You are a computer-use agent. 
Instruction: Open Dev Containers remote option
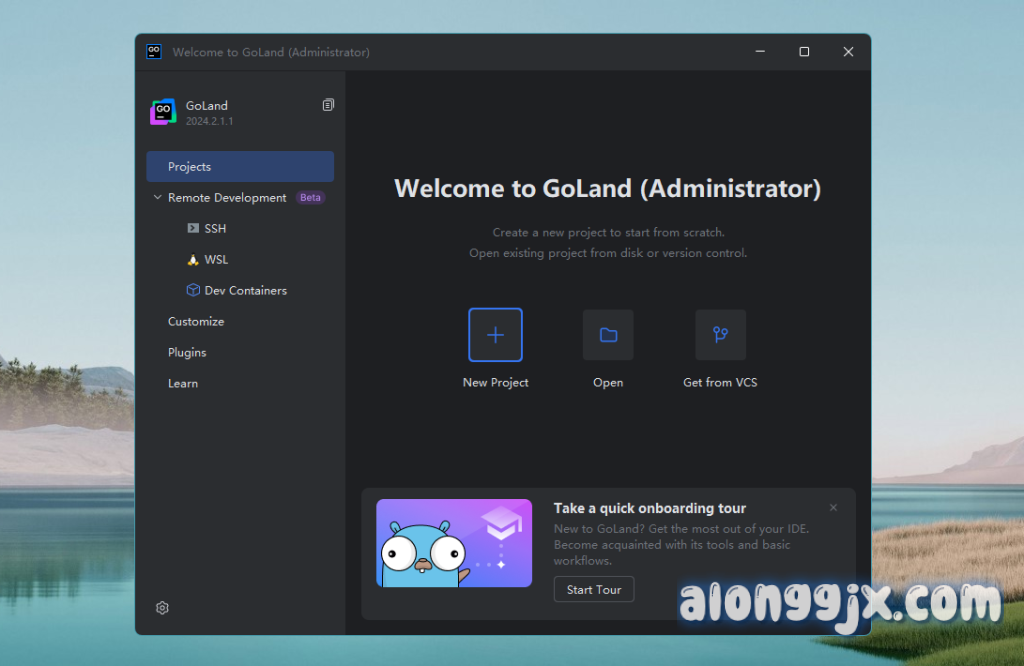pyautogui.click(x=245, y=291)
